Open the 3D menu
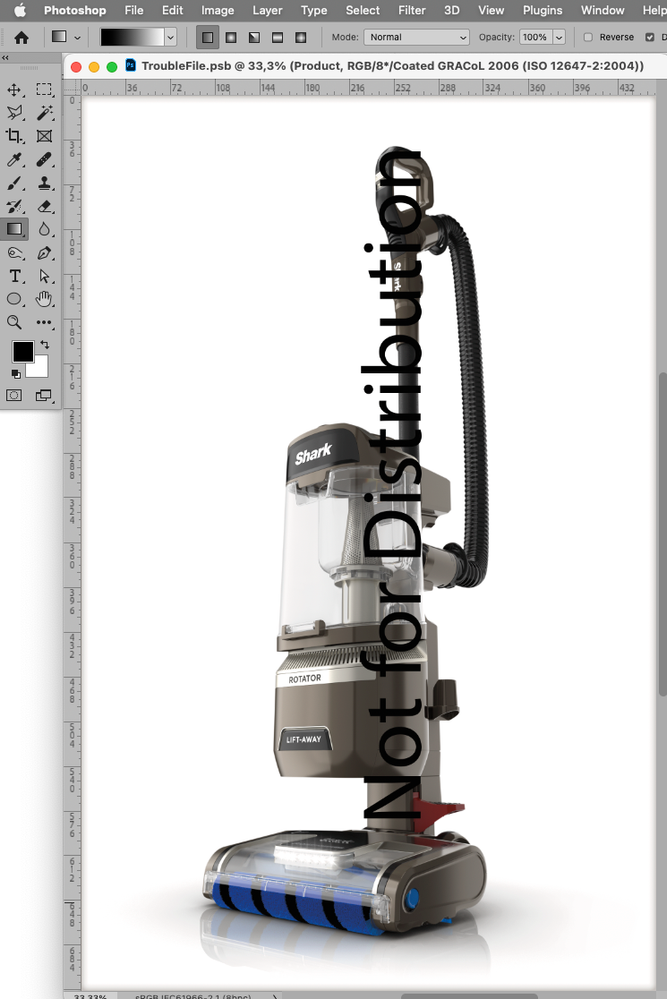This screenshot has width=667, height=999. [x=452, y=10]
